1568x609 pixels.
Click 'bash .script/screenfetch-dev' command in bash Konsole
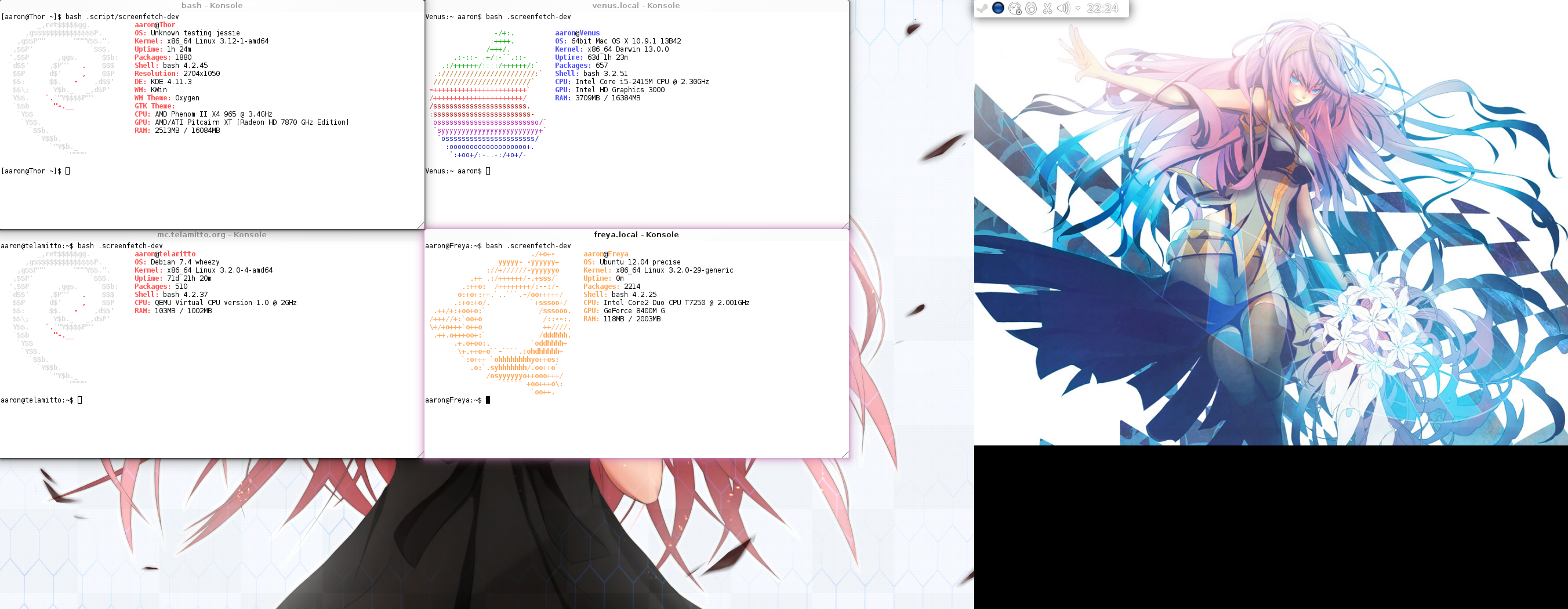[122, 17]
